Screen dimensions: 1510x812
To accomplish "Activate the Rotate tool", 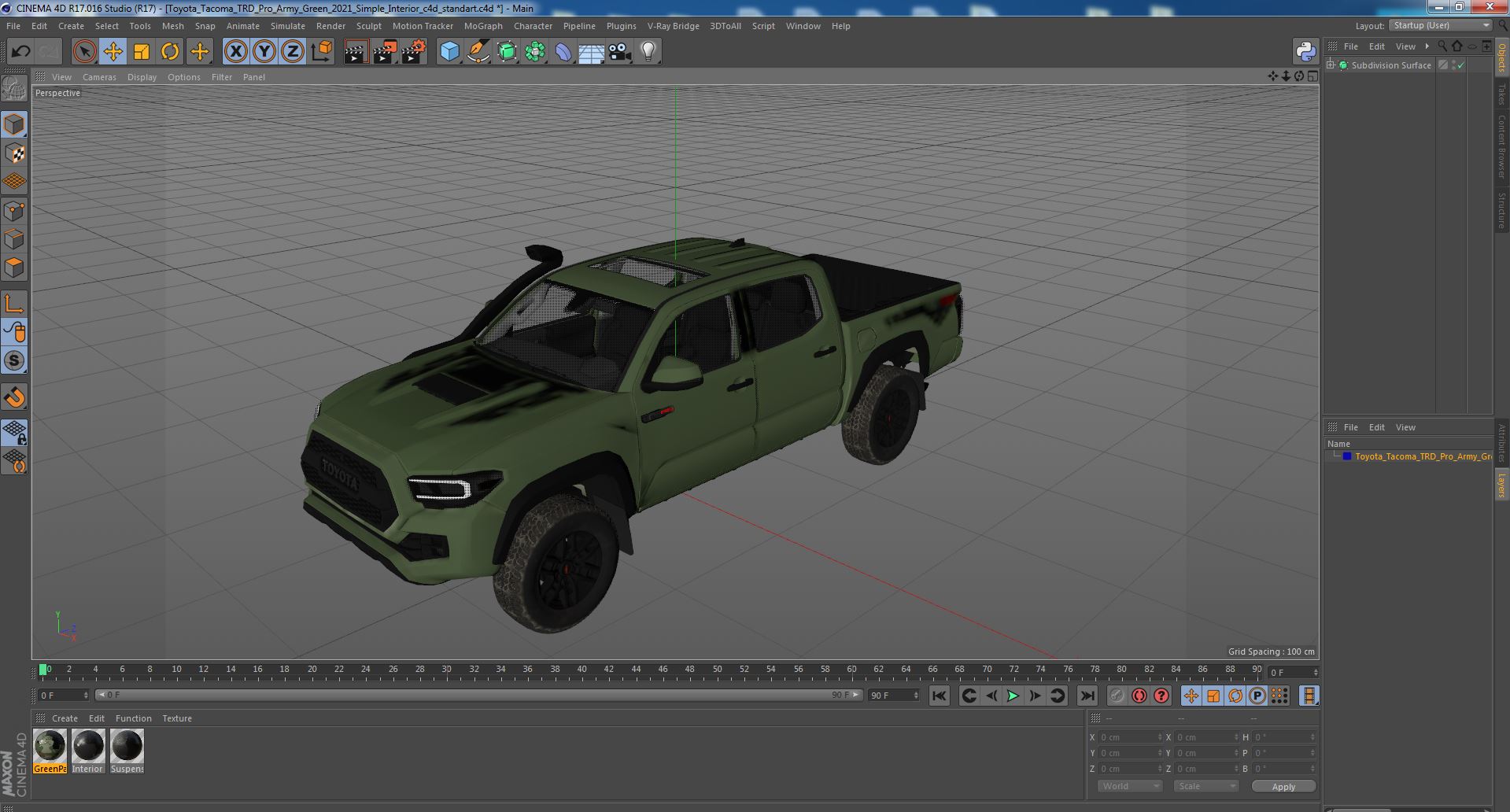I will pos(170,52).
